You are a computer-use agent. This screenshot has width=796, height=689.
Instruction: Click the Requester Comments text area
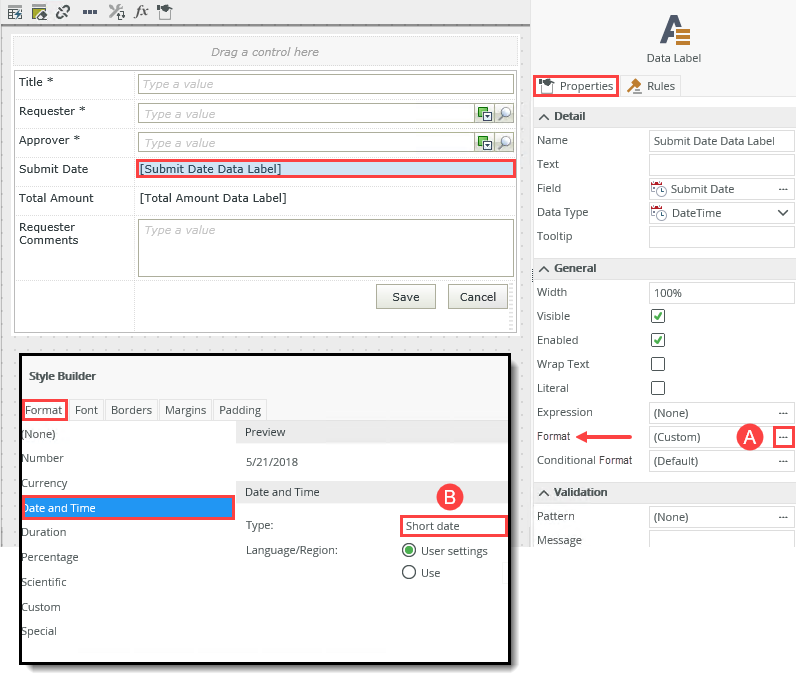pyautogui.click(x=326, y=248)
